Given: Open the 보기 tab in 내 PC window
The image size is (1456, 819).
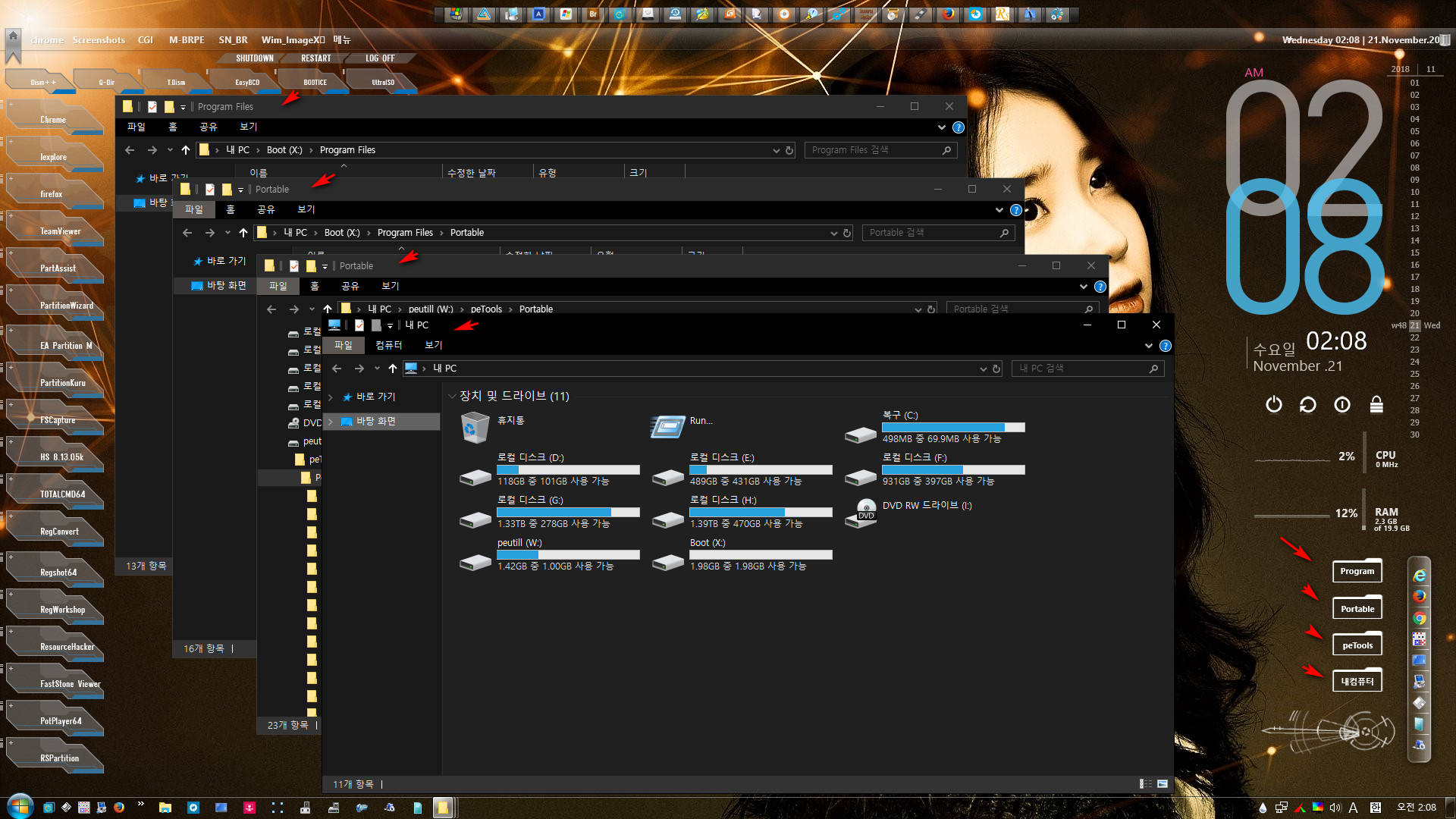Looking at the screenshot, I should 433,345.
